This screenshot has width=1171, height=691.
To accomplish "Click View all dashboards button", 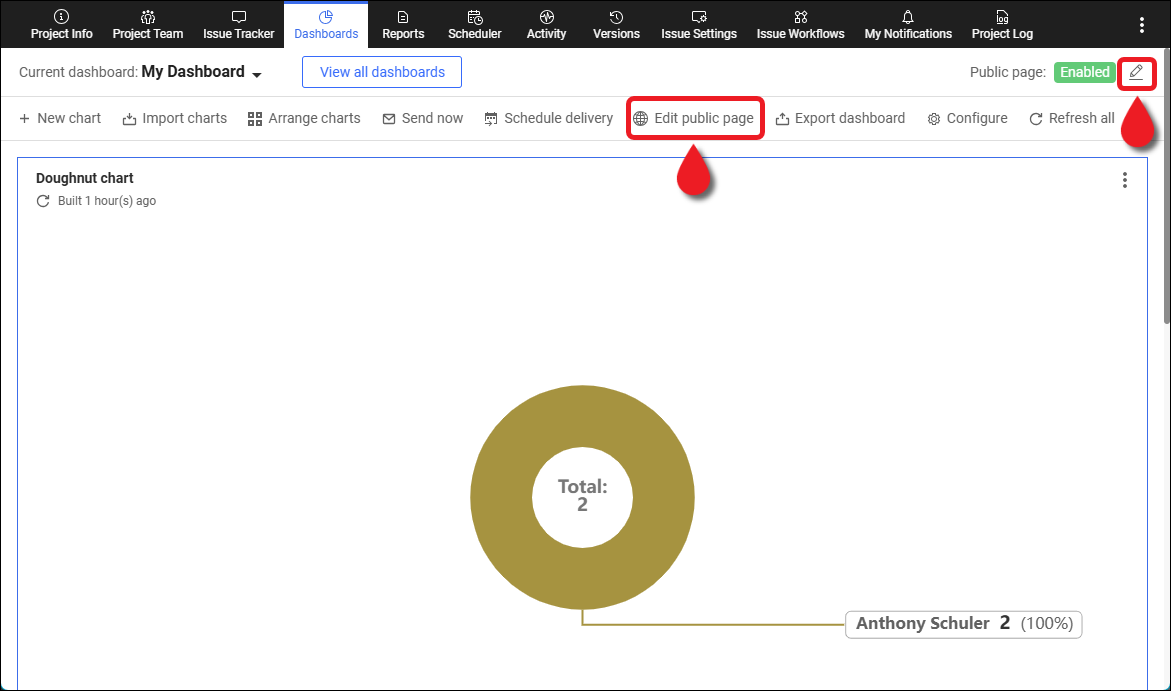I will [x=382, y=72].
